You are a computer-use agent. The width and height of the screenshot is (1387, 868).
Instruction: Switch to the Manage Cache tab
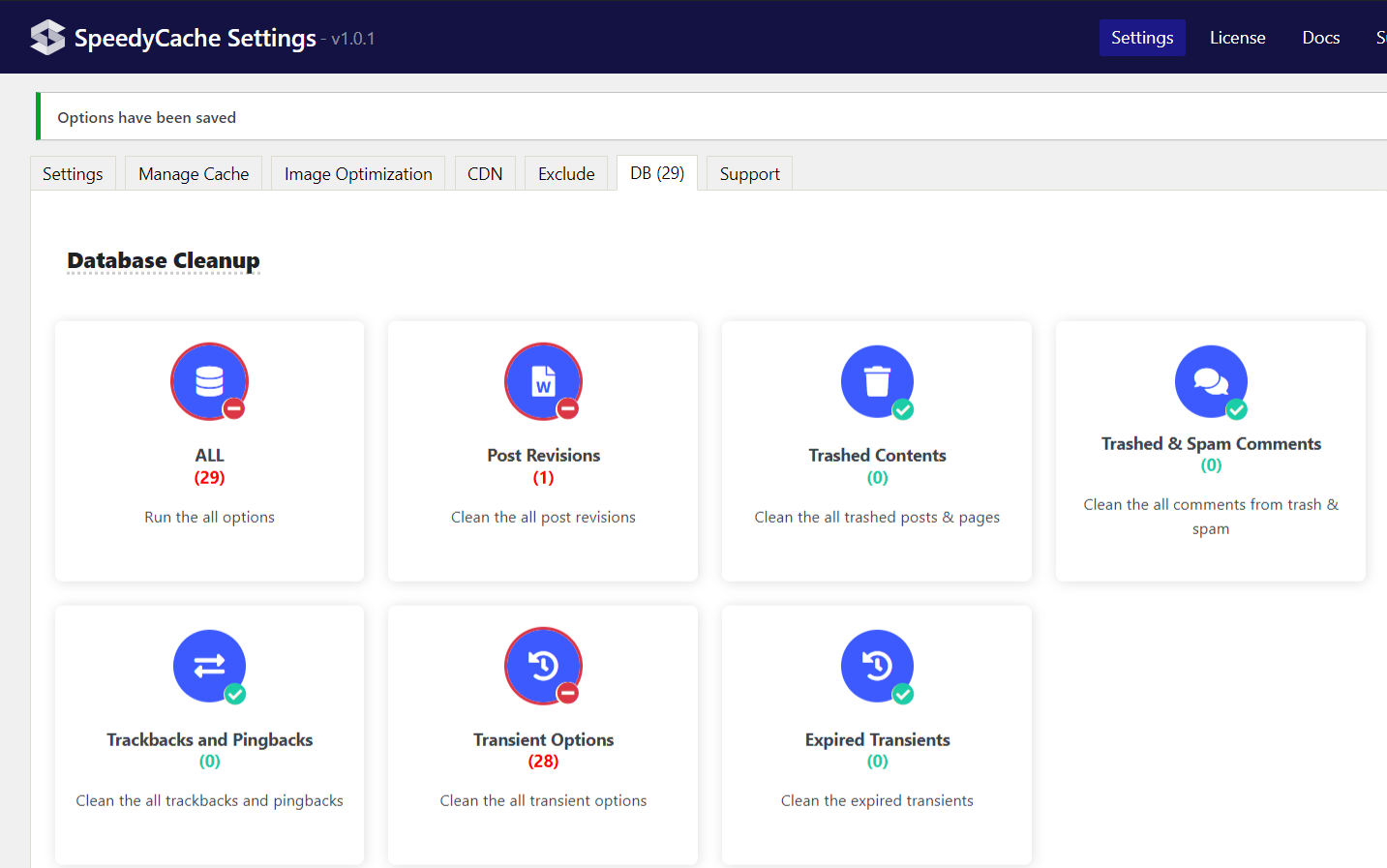[x=194, y=173]
